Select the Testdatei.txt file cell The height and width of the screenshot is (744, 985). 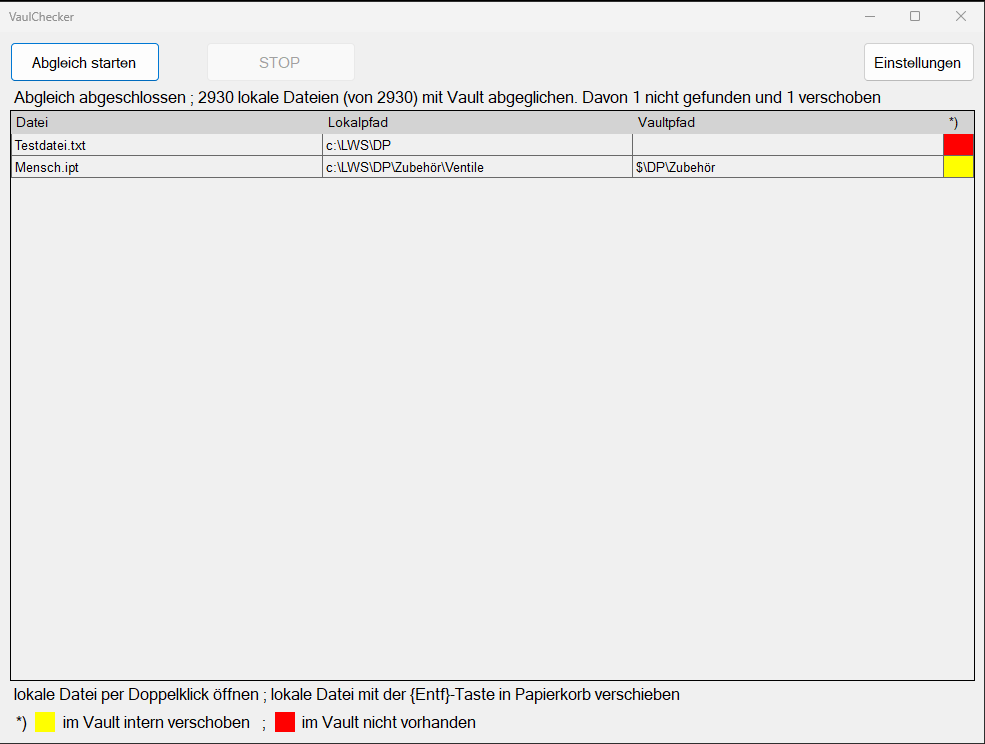tap(166, 145)
